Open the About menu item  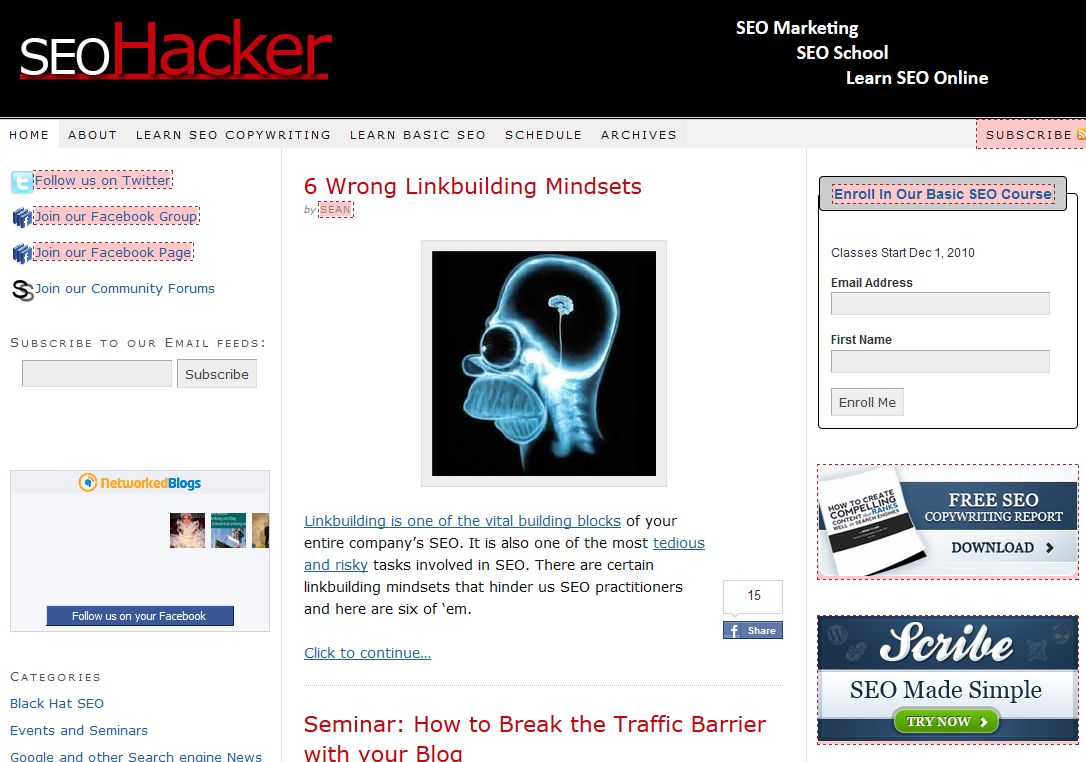(x=92, y=135)
